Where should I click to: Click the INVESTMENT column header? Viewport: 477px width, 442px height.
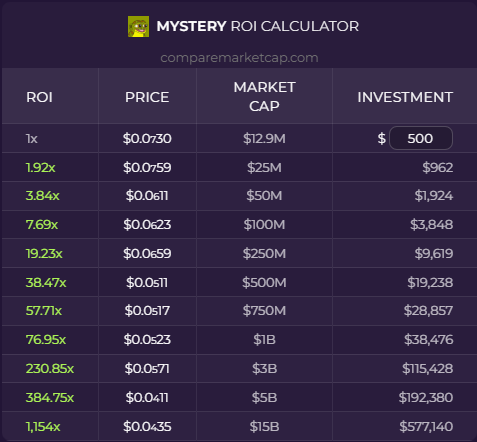click(405, 97)
